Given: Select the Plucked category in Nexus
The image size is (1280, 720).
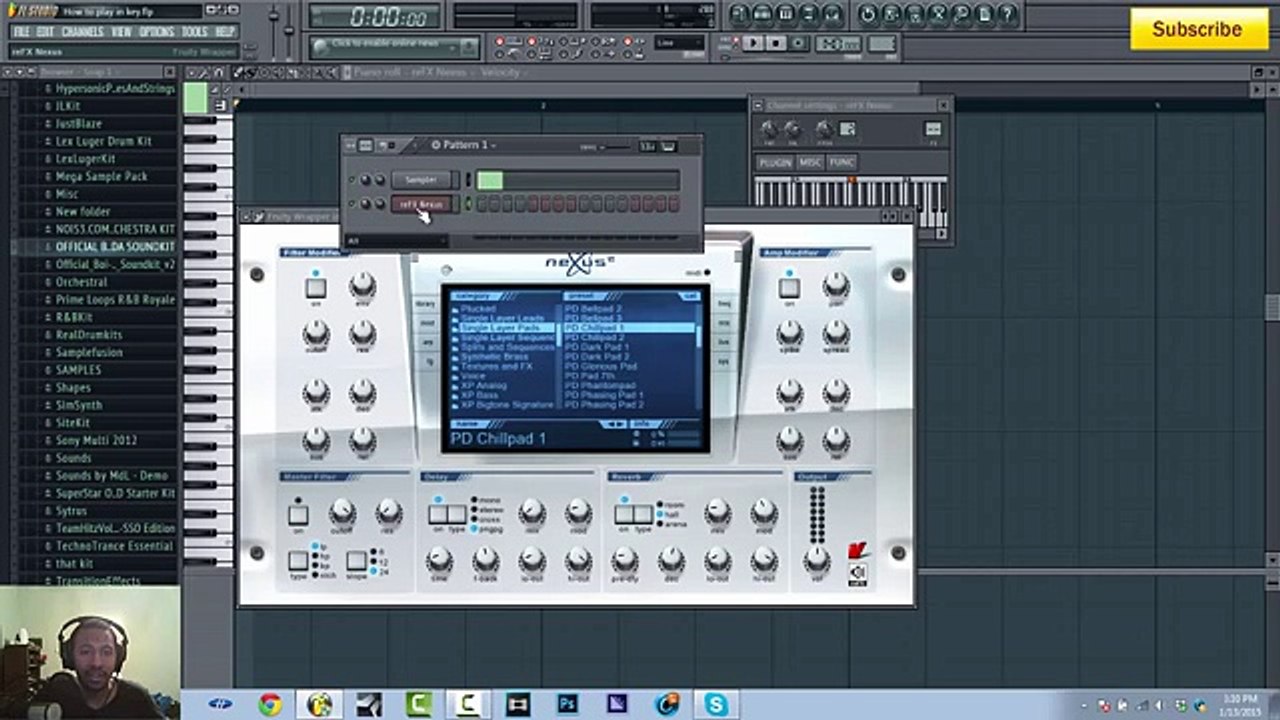Looking at the screenshot, I should 478,309.
